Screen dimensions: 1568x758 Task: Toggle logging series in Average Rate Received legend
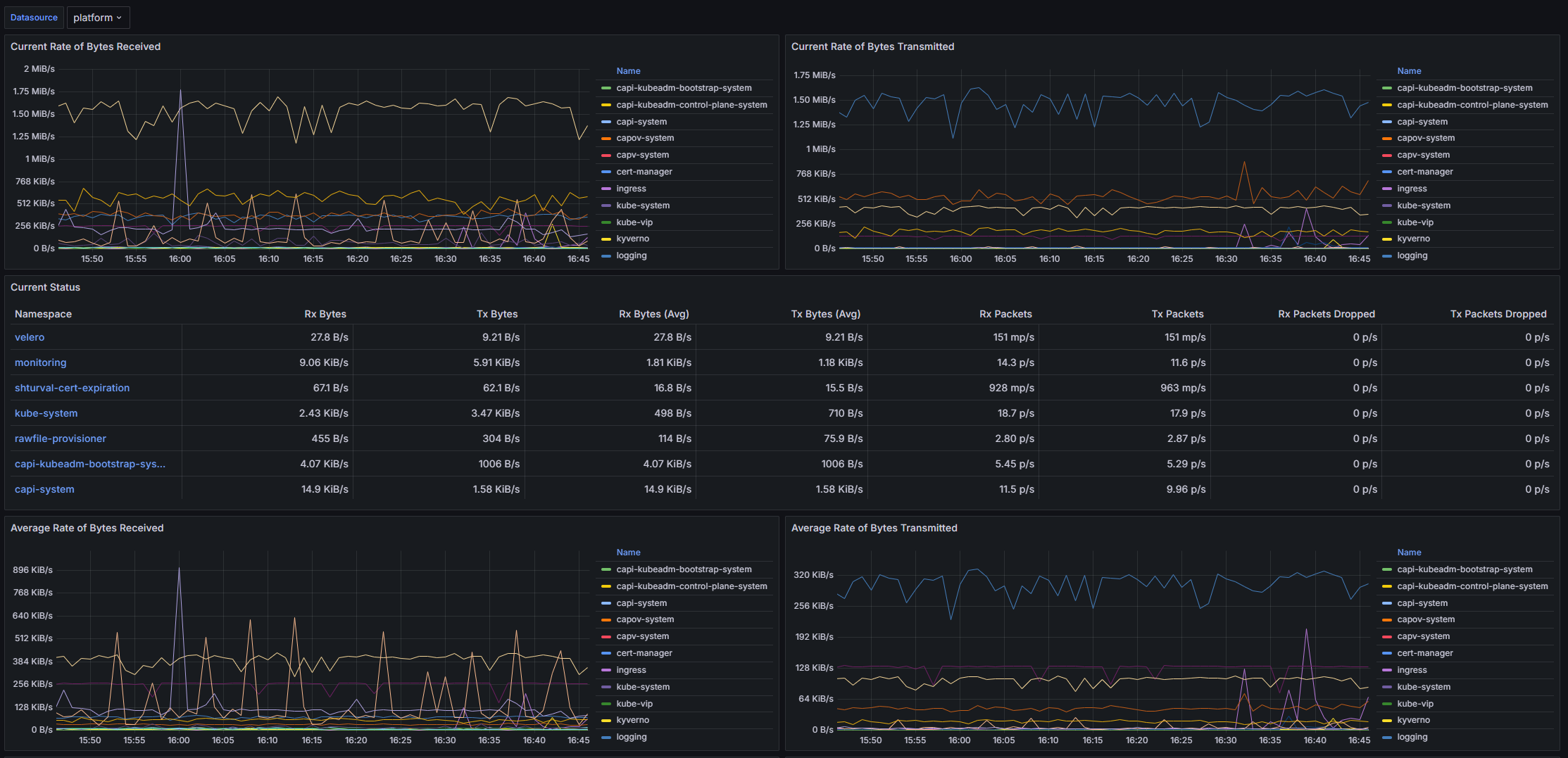pyautogui.click(x=631, y=737)
